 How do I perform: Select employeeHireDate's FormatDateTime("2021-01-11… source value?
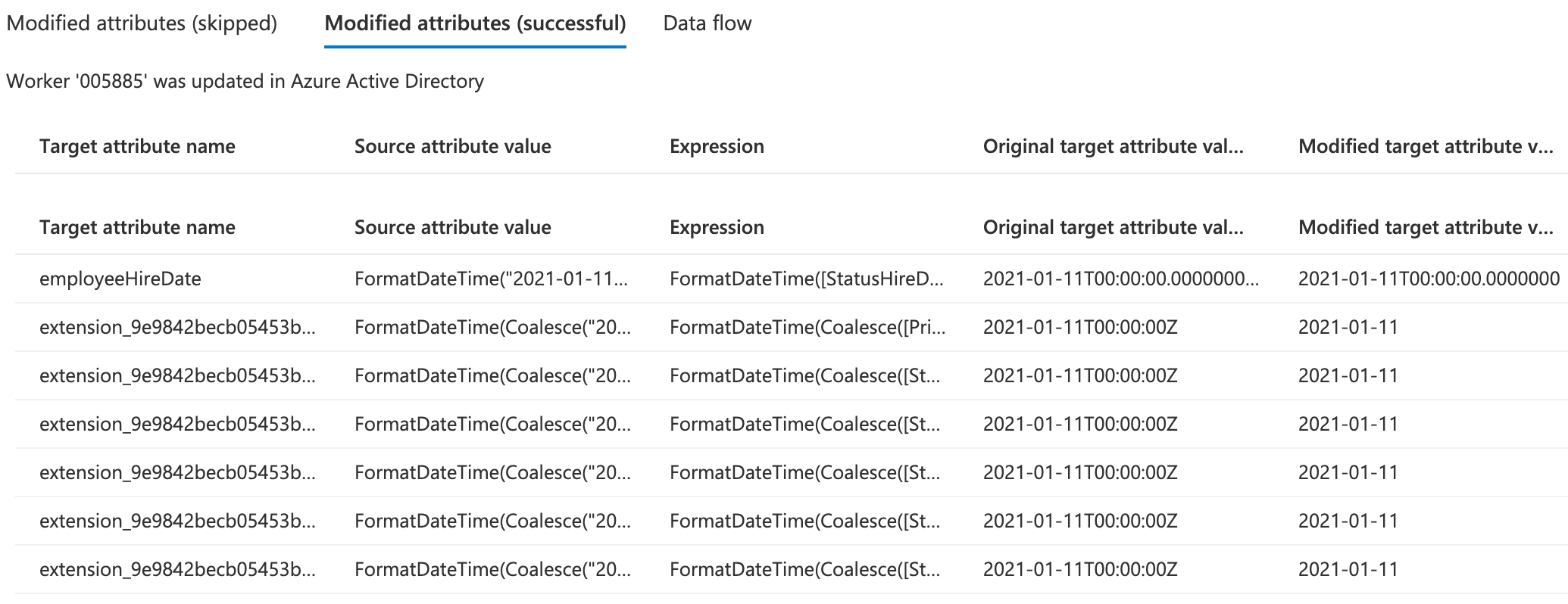(491, 279)
